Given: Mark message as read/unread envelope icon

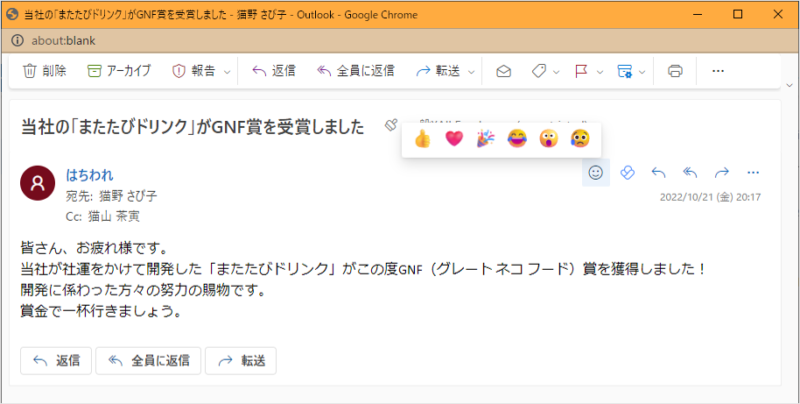Looking at the screenshot, I should 504,71.
